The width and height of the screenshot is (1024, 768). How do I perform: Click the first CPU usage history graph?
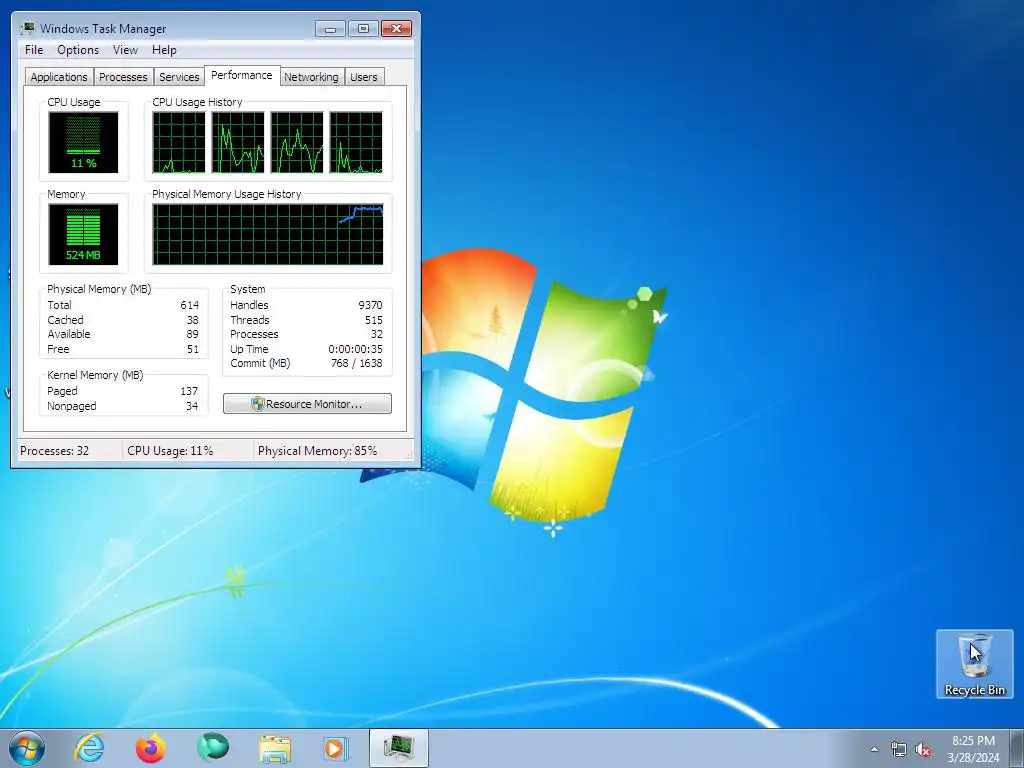(179, 142)
